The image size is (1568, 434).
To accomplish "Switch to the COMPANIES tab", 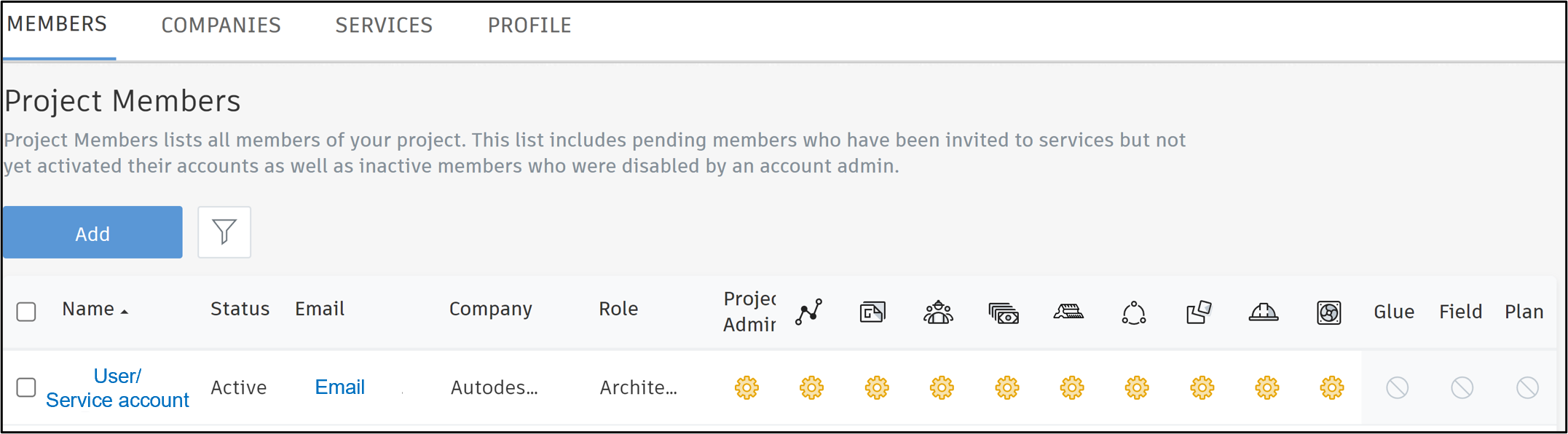I will [x=221, y=25].
